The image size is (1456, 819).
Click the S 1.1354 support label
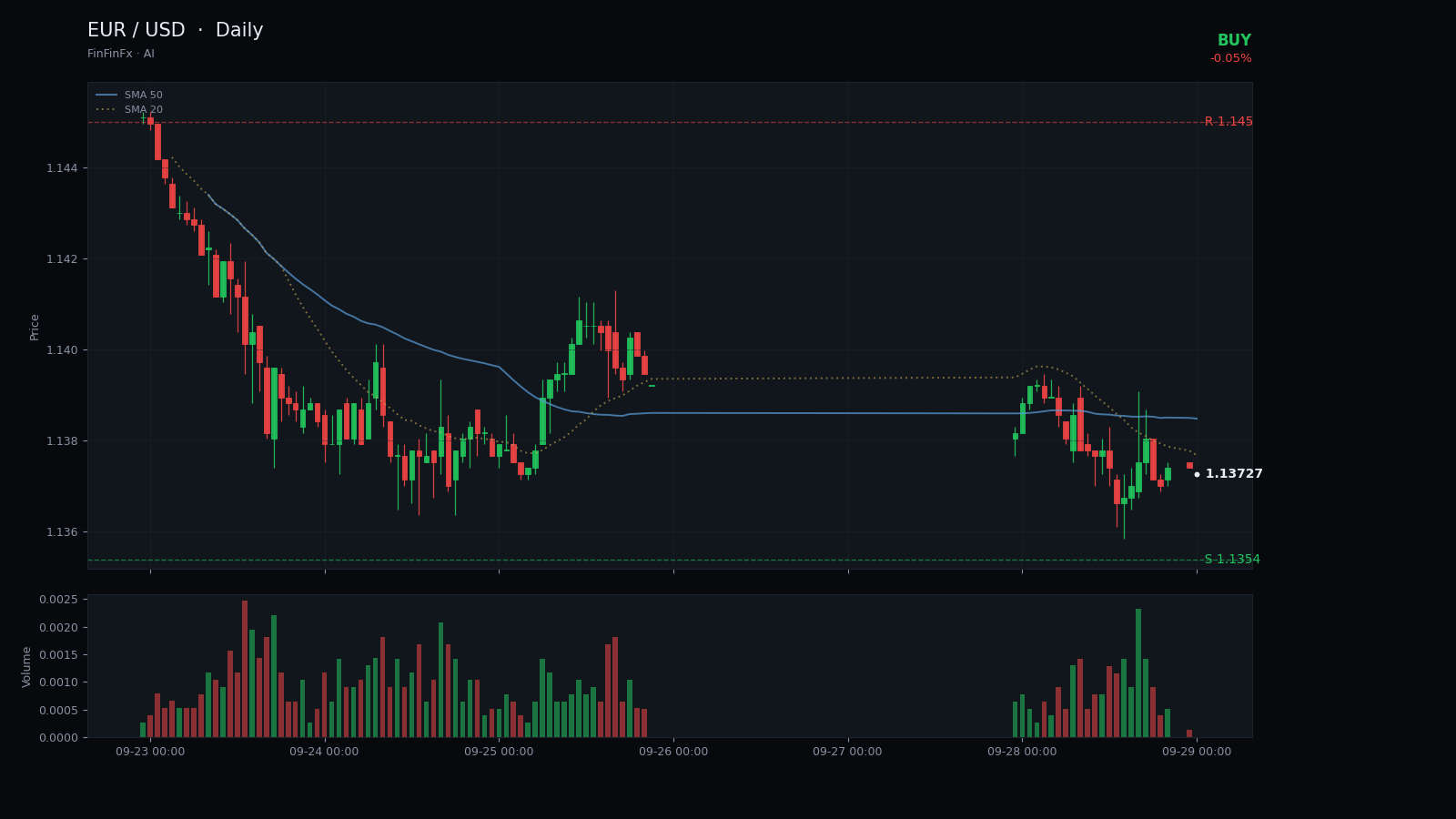coord(1232,560)
